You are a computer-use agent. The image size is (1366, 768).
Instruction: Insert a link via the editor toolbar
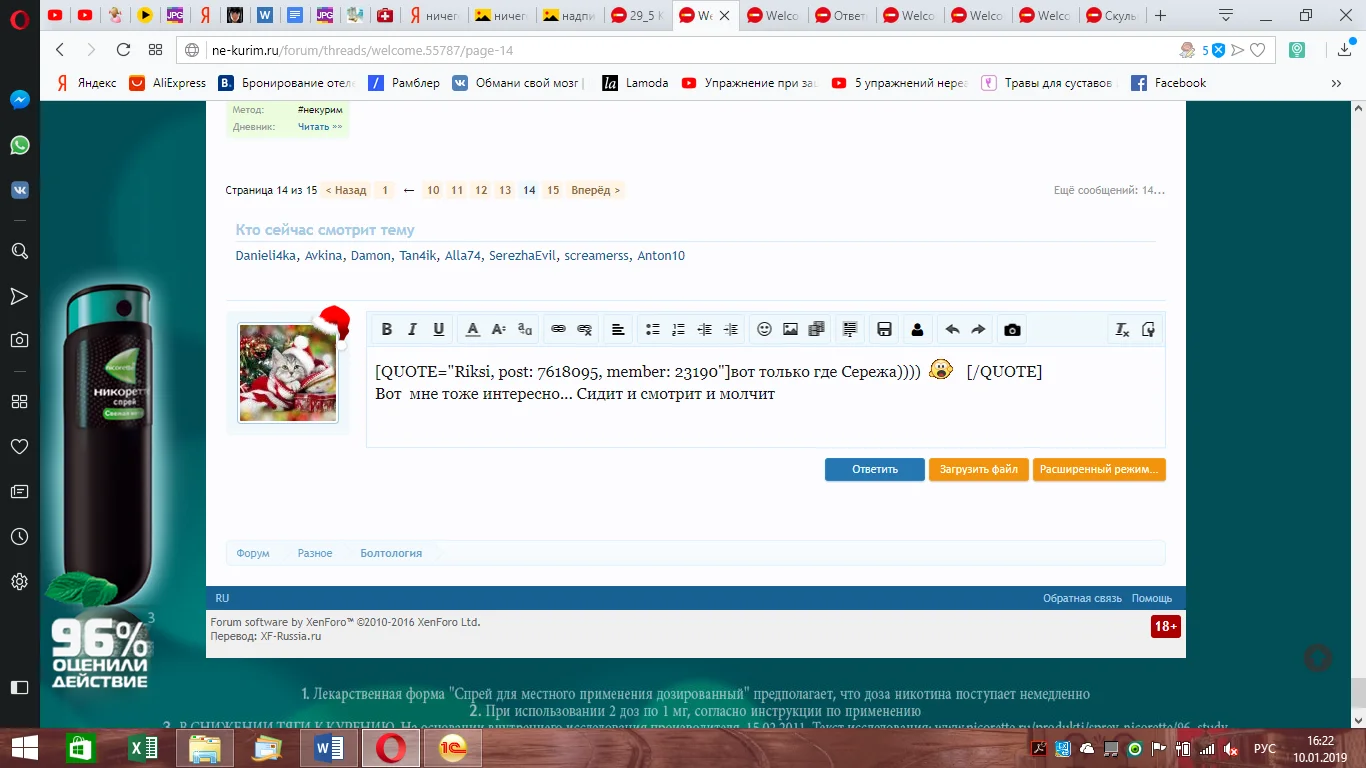(x=559, y=330)
